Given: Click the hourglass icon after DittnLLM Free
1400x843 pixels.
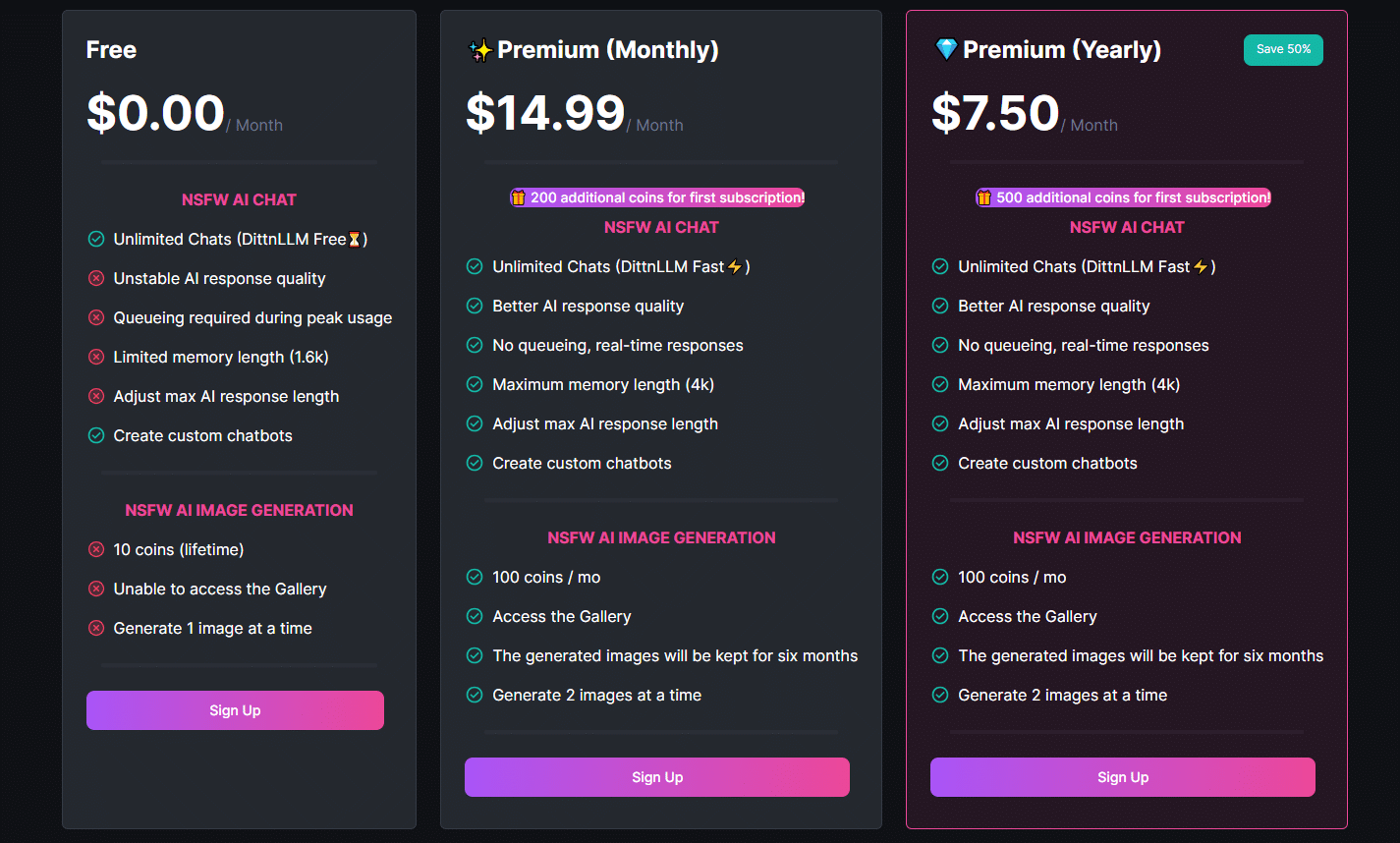Looking at the screenshot, I should point(355,239).
